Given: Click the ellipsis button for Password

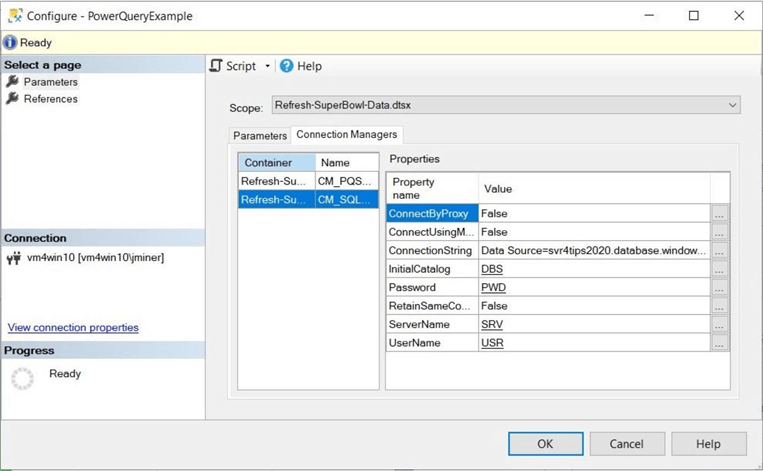Looking at the screenshot, I should (719, 288).
